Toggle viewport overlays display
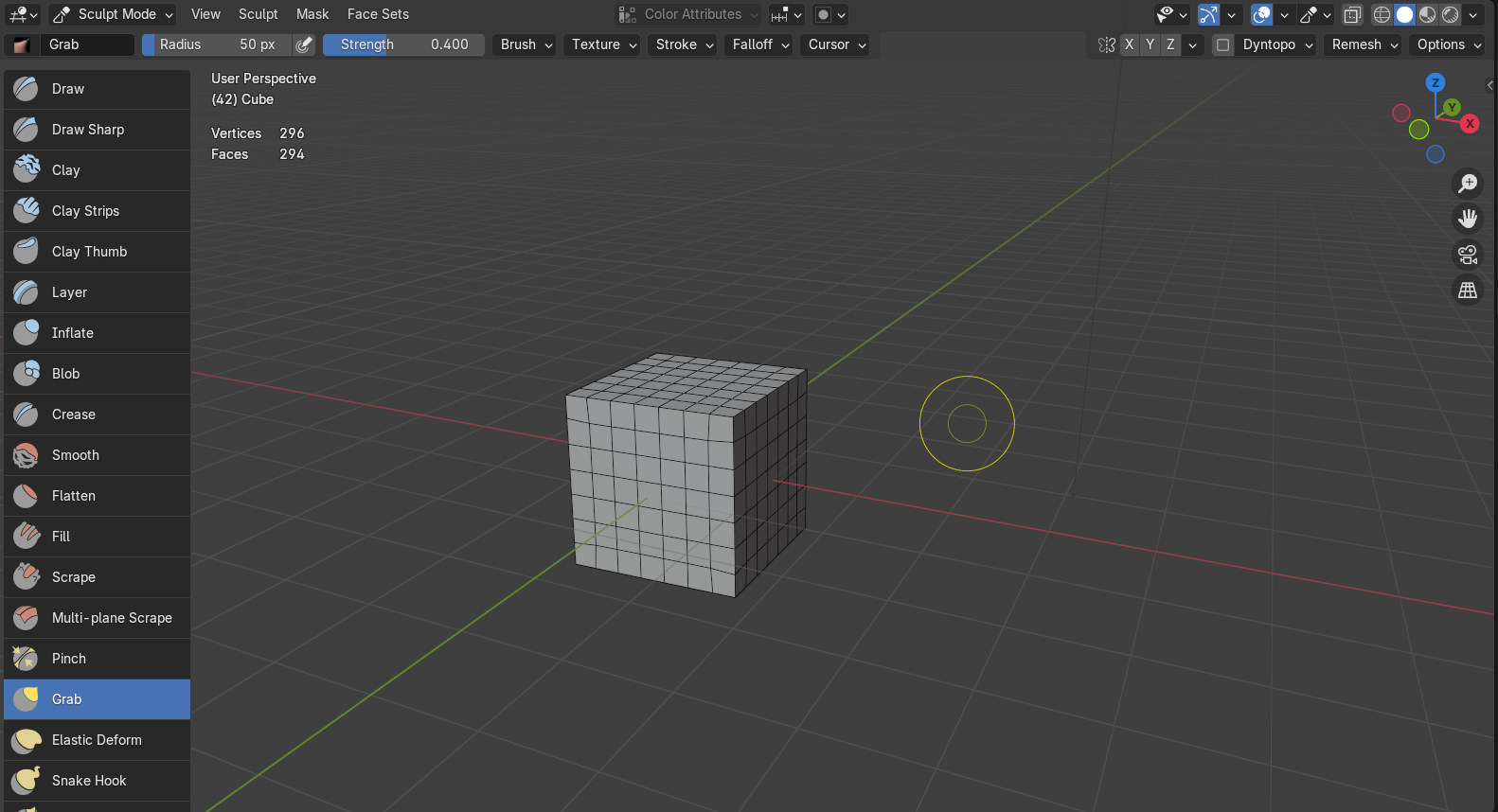This screenshot has width=1498, height=812. (1261, 14)
